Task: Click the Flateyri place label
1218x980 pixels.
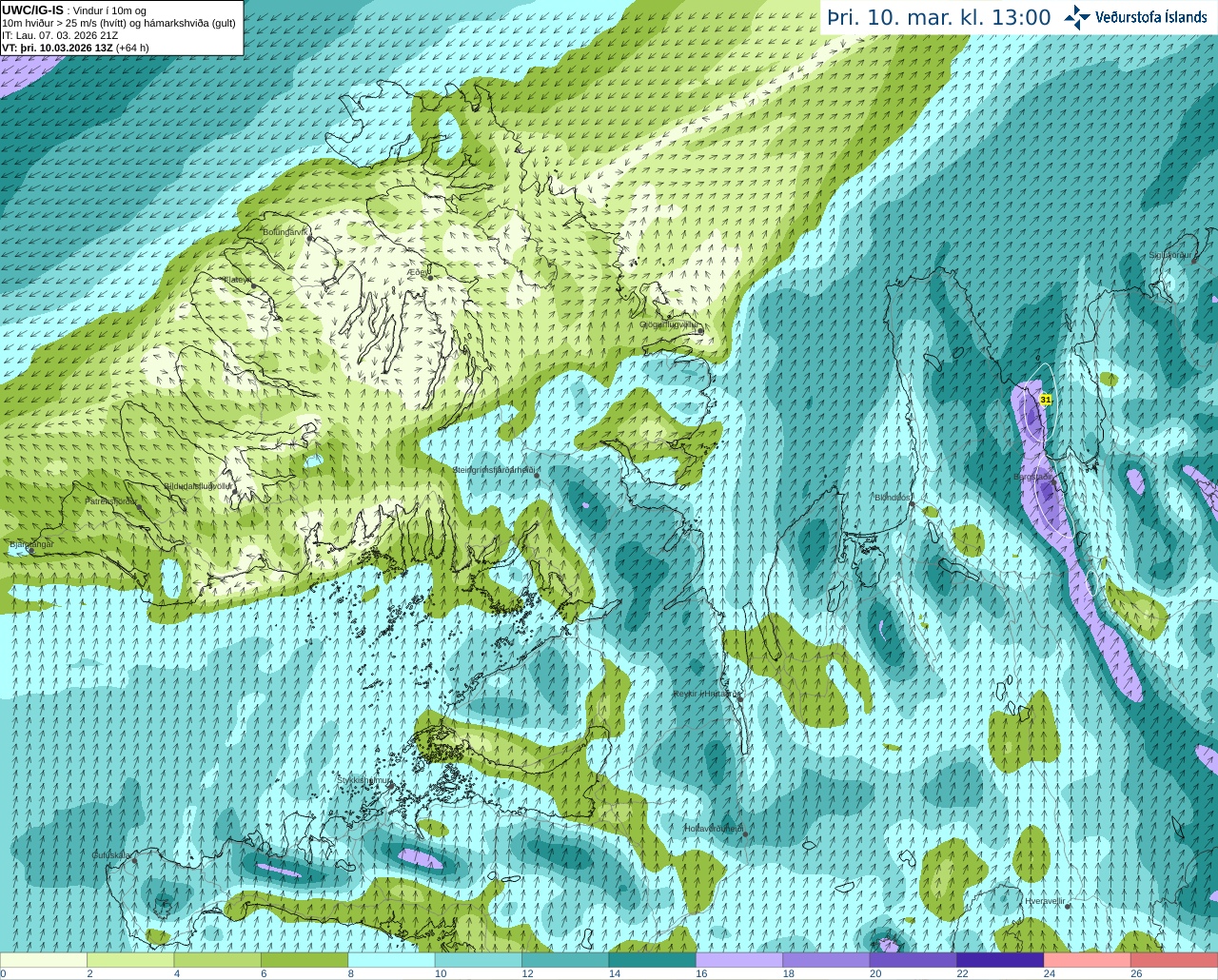Action: pyautogui.click(x=238, y=280)
